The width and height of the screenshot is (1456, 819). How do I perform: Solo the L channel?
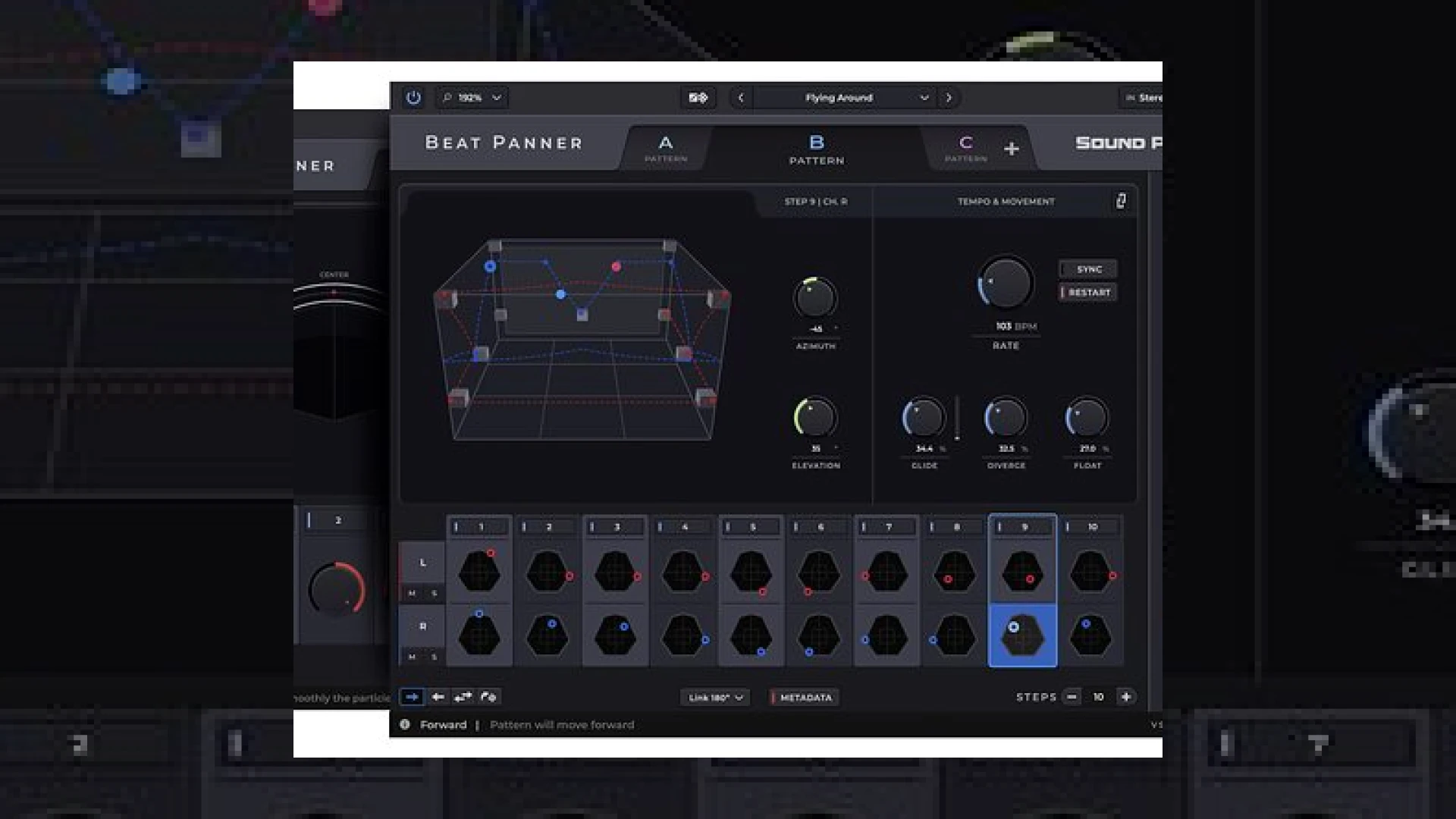[x=434, y=593]
